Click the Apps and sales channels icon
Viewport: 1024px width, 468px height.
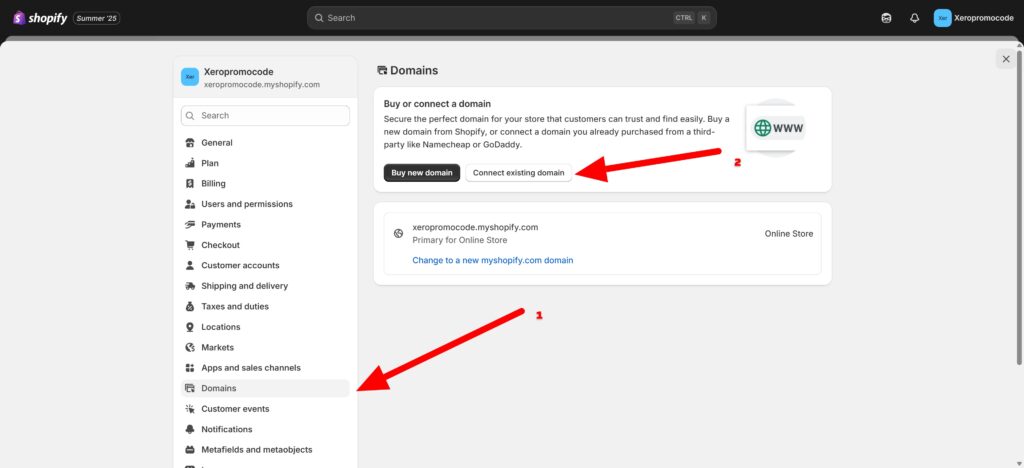190,368
